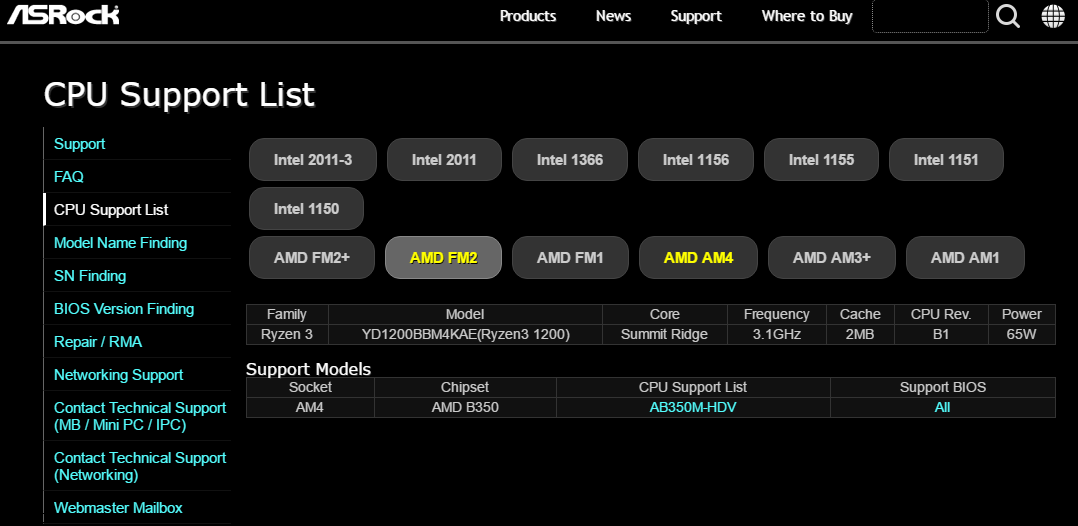Select the Intel 1156 socket button

point(696,160)
